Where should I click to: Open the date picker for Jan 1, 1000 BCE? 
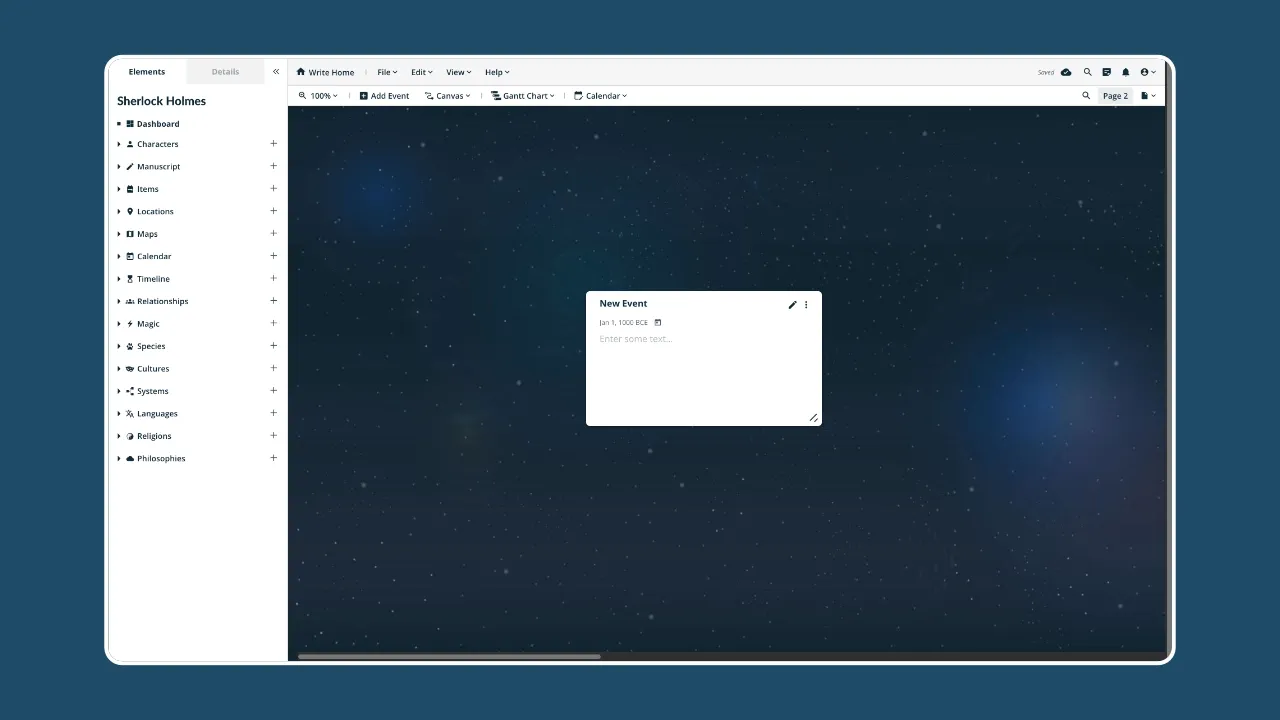(657, 322)
